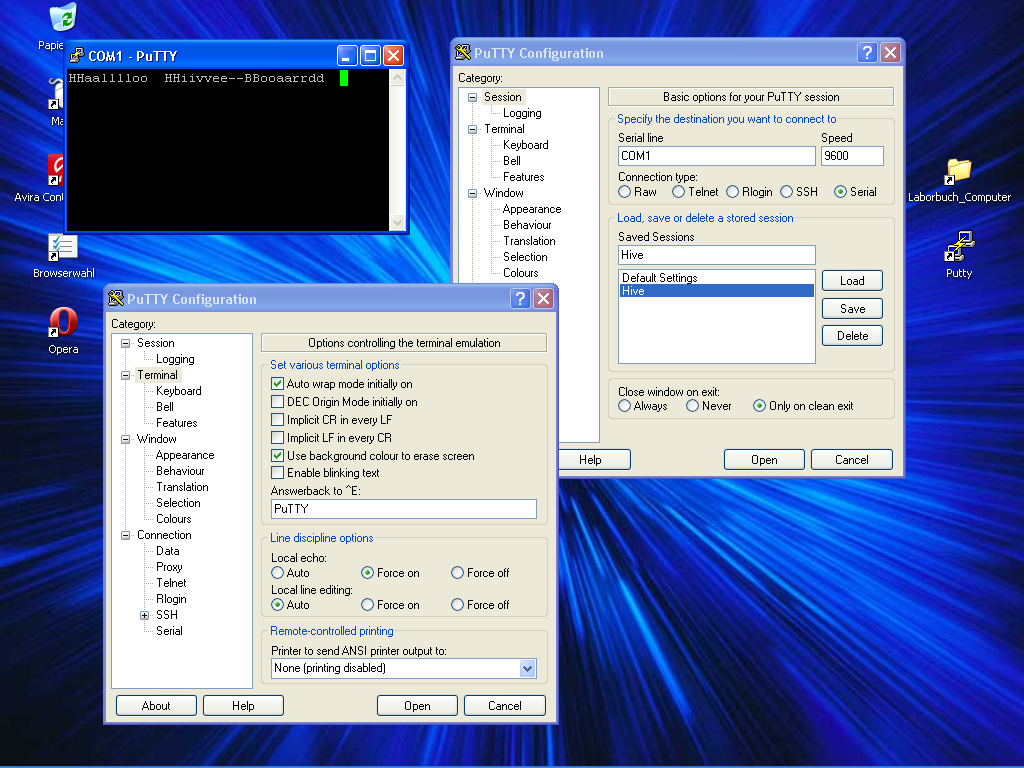Select Proxy in the front category tree
1024x768 pixels.
169,567
